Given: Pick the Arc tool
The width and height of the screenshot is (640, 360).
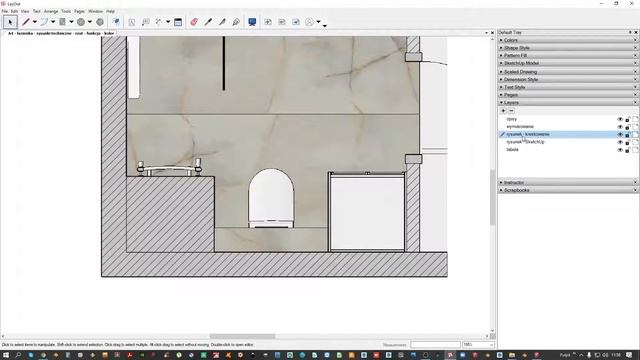Looking at the screenshot, I should tap(44, 22).
